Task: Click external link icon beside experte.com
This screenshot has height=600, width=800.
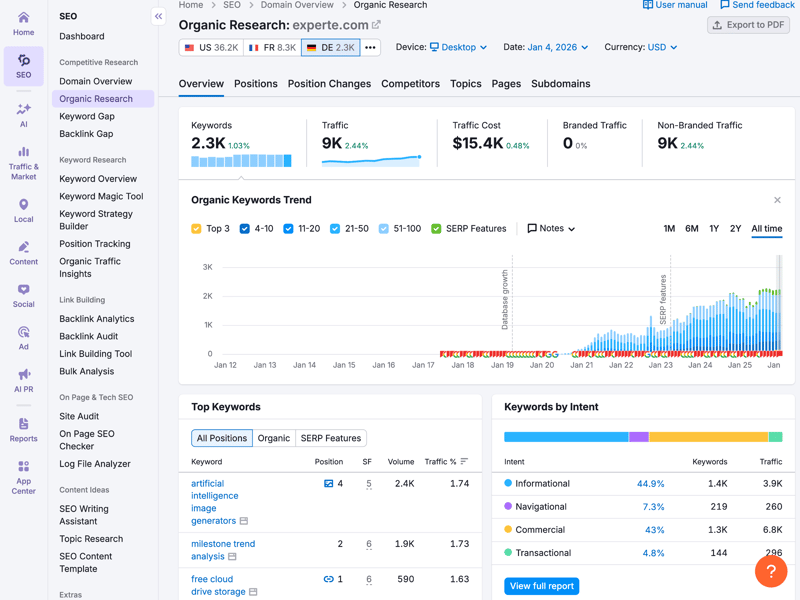Action: coord(377,25)
